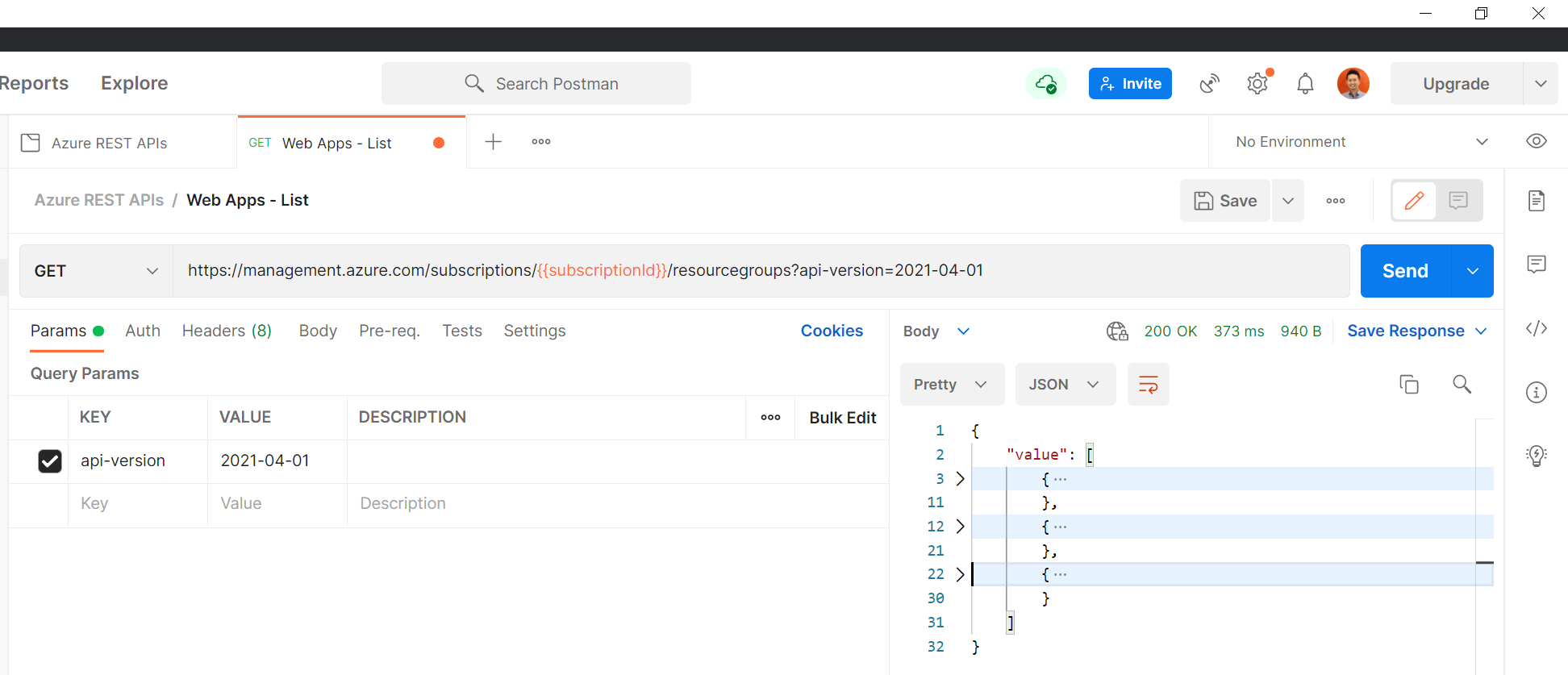The image size is (1568, 675).
Task: Open the Save dropdown arrow
Action: coord(1288,201)
